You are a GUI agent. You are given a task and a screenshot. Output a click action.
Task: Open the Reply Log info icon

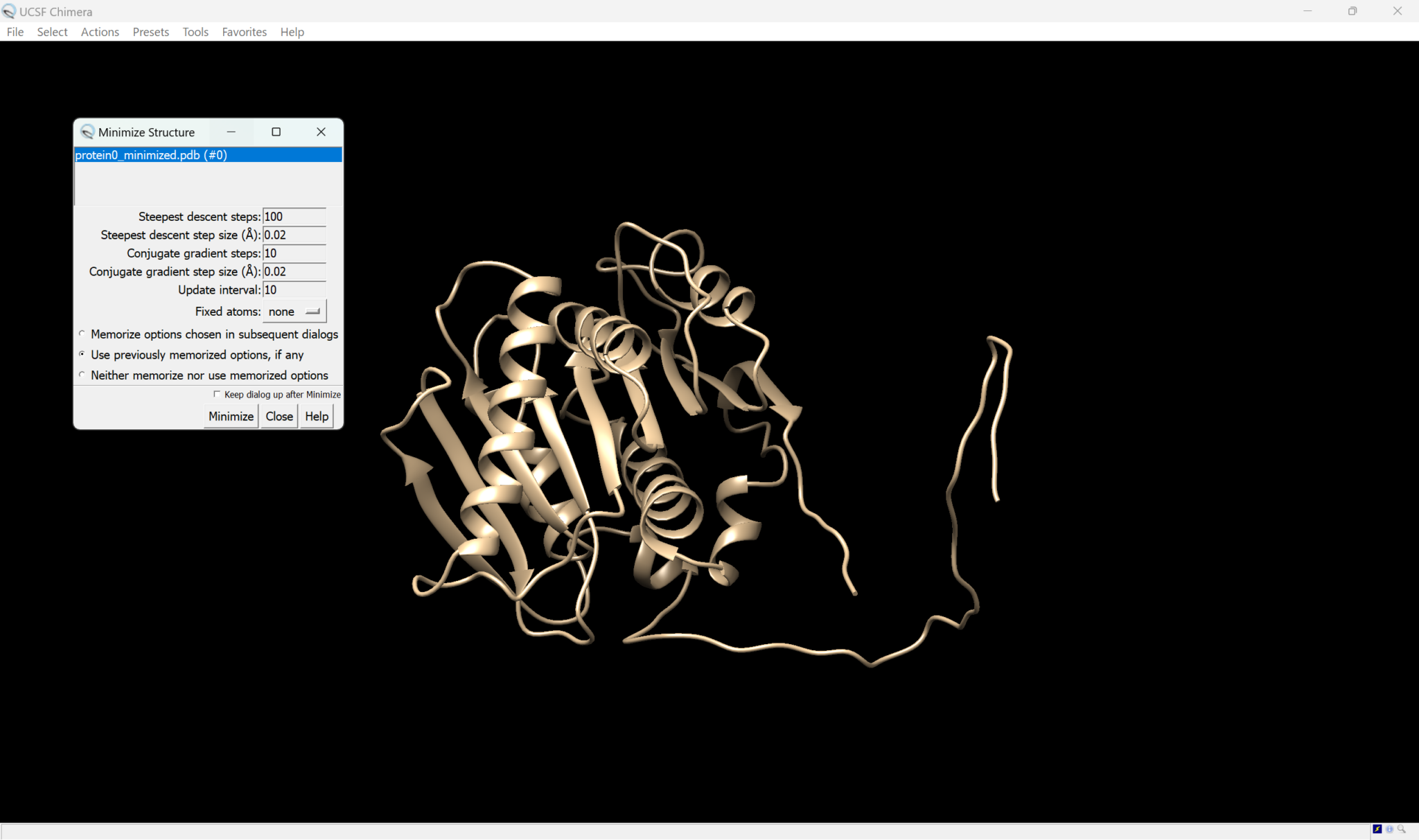coord(1389,829)
